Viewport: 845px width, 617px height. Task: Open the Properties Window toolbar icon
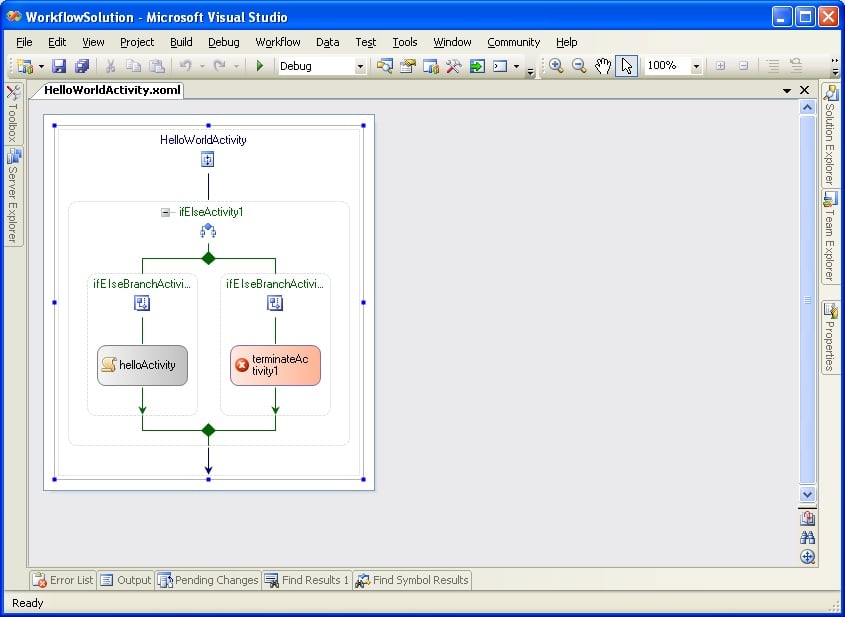pos(408,66)
